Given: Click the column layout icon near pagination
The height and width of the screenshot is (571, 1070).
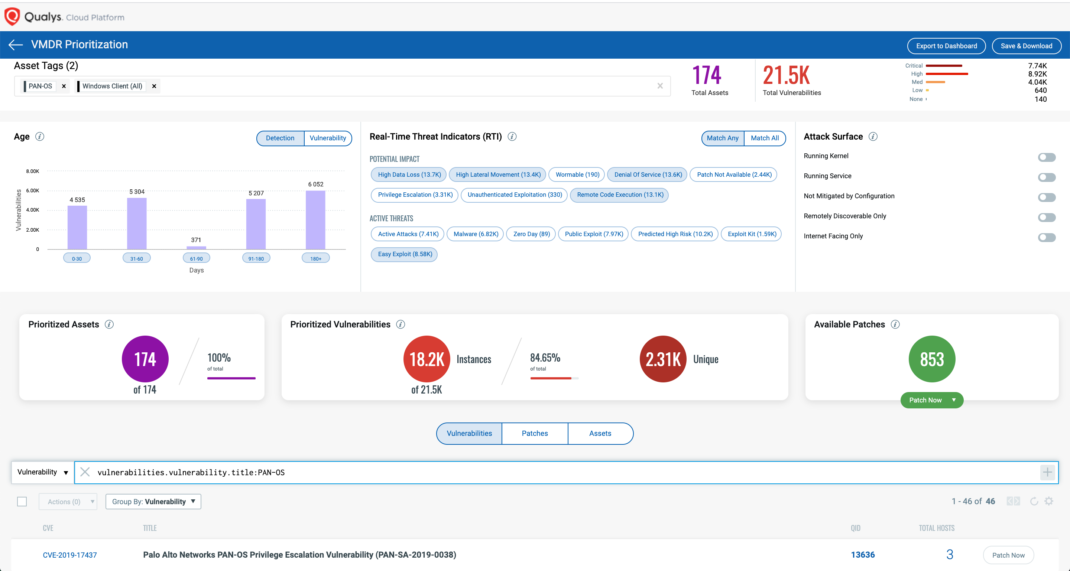Looking at the screenshot, I should [1013, 501].
